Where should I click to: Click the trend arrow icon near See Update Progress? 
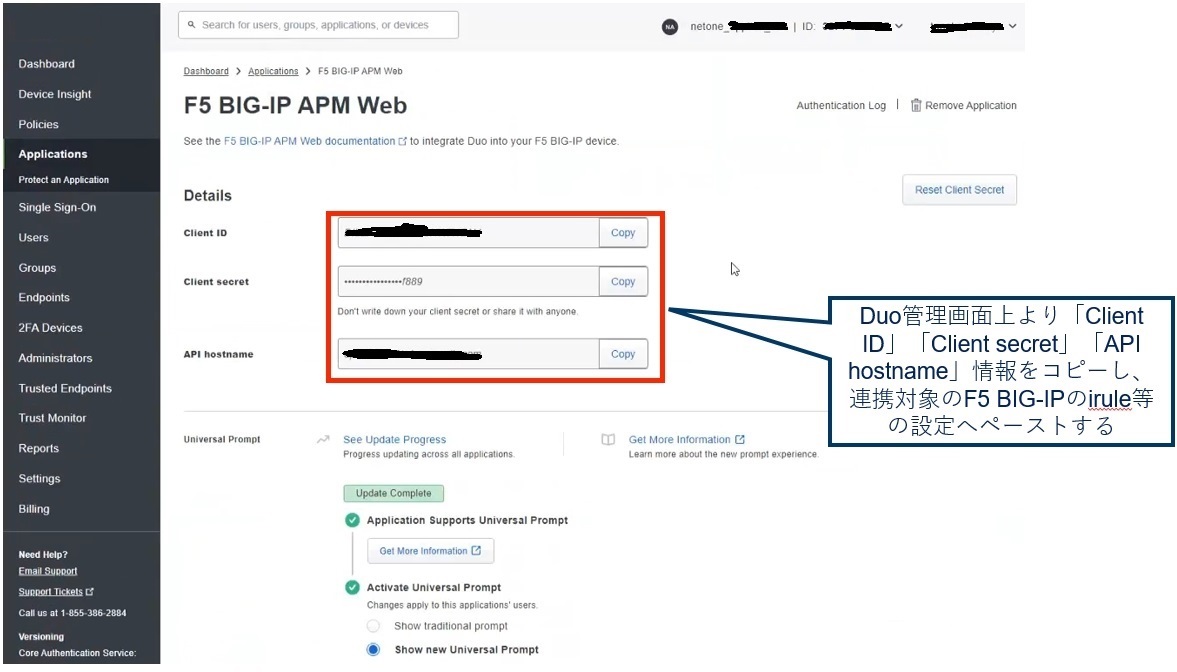coord(324,439)
